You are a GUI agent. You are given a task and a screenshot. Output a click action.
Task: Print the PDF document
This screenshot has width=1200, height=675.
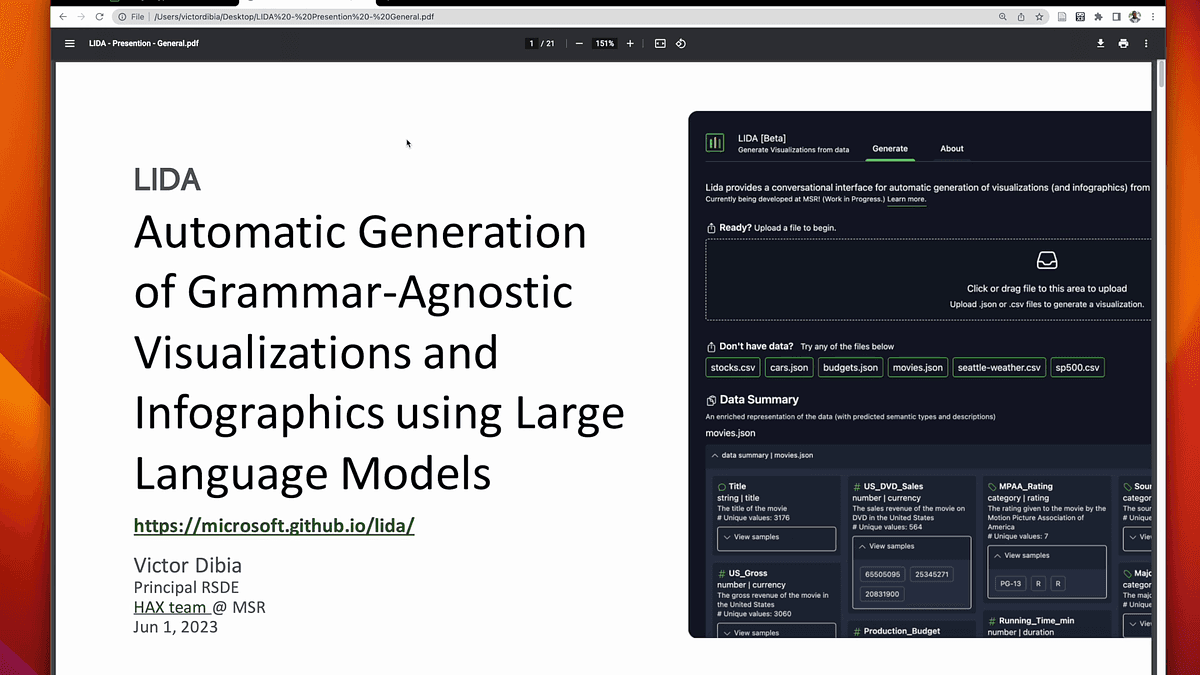pos(1124,44)
